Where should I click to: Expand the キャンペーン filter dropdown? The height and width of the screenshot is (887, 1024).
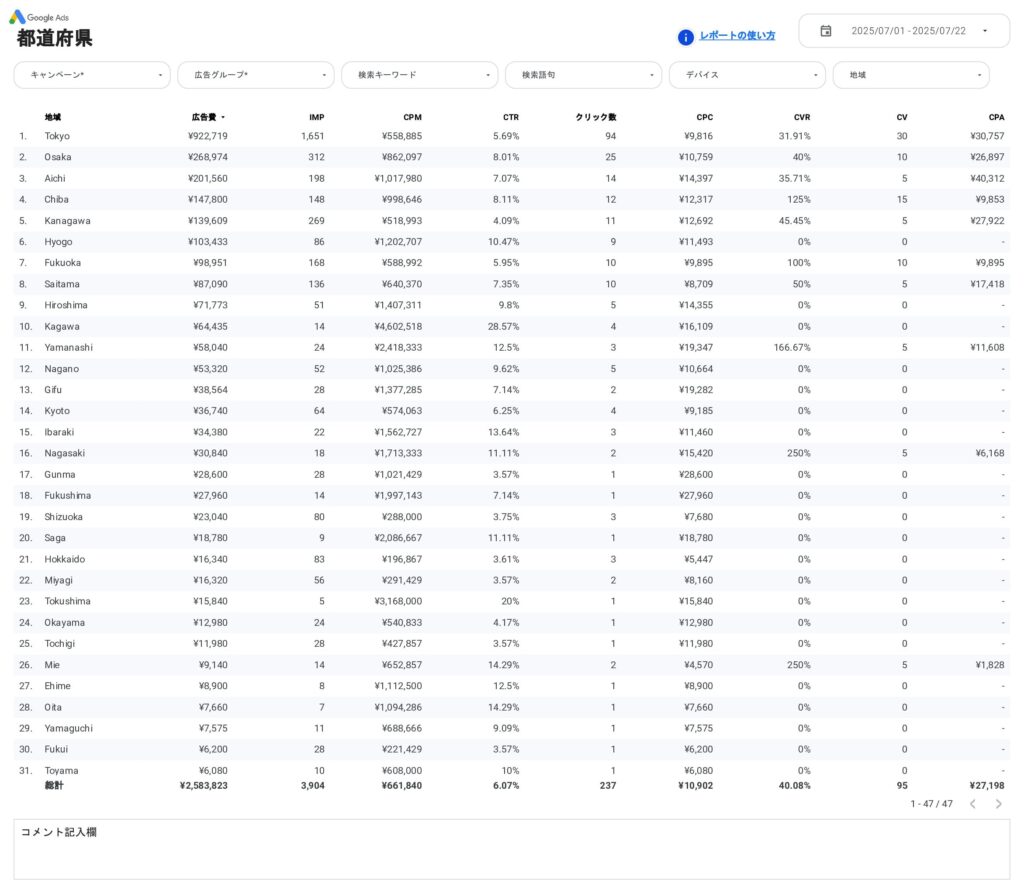92,75
